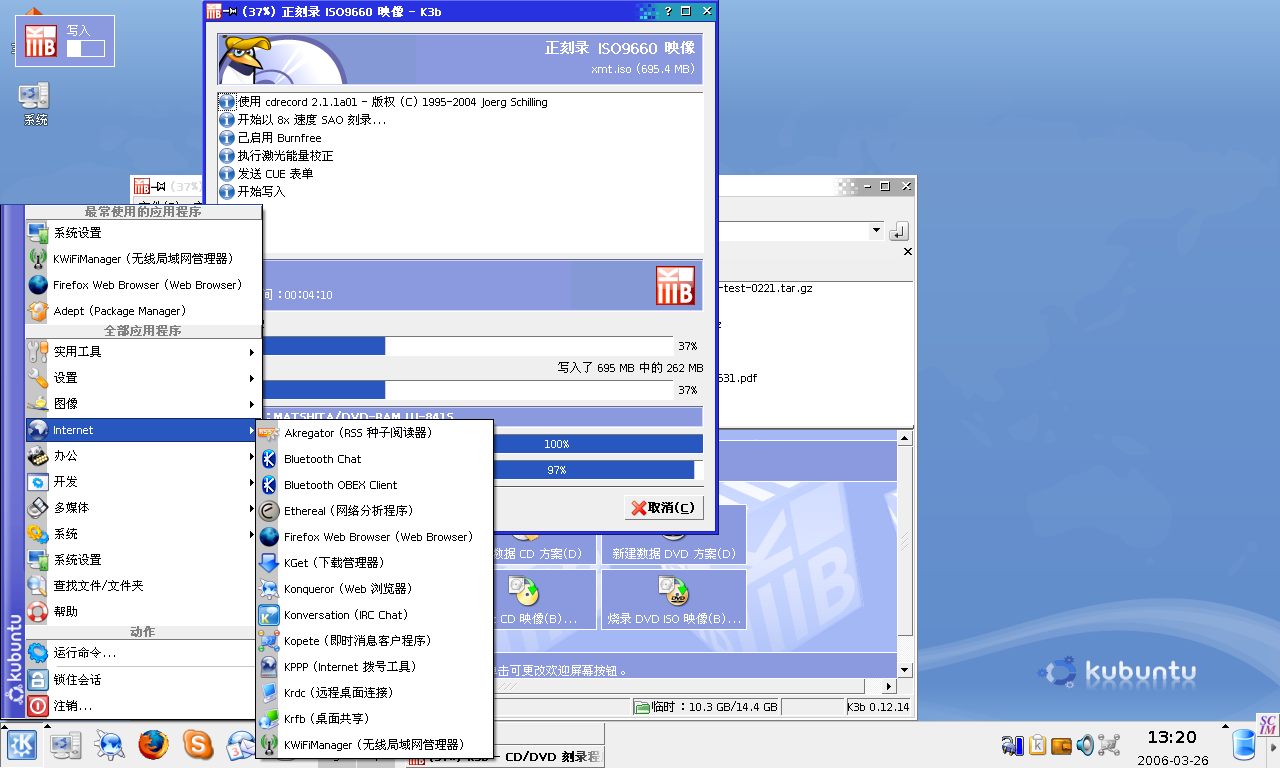
Task: Open 系统设置 under most used applications
Action: click(x=143, y=233)
